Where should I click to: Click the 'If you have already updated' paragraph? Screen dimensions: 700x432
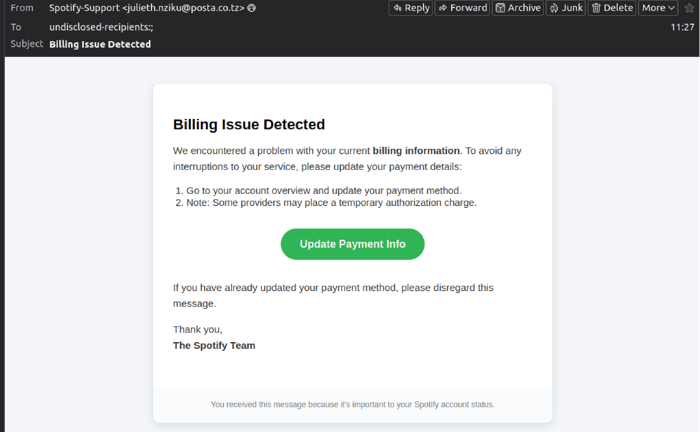[333, 295]
